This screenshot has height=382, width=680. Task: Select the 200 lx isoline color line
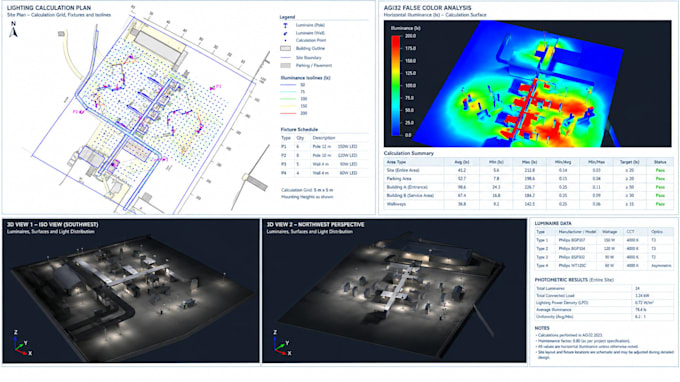[288, 114]
